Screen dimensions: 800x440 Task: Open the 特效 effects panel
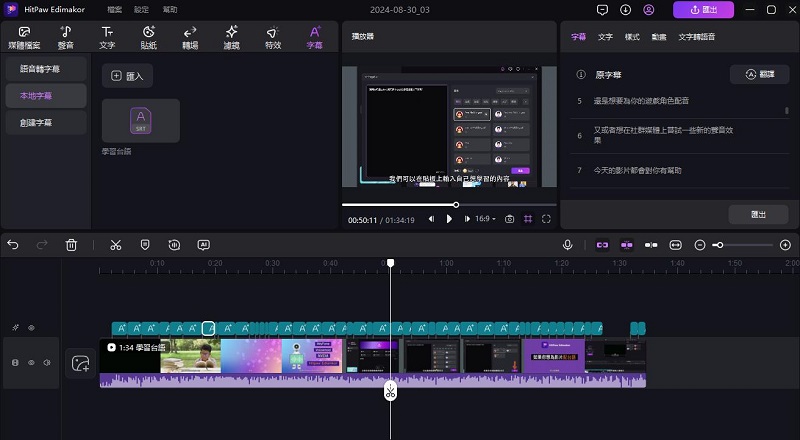point(273,37)
